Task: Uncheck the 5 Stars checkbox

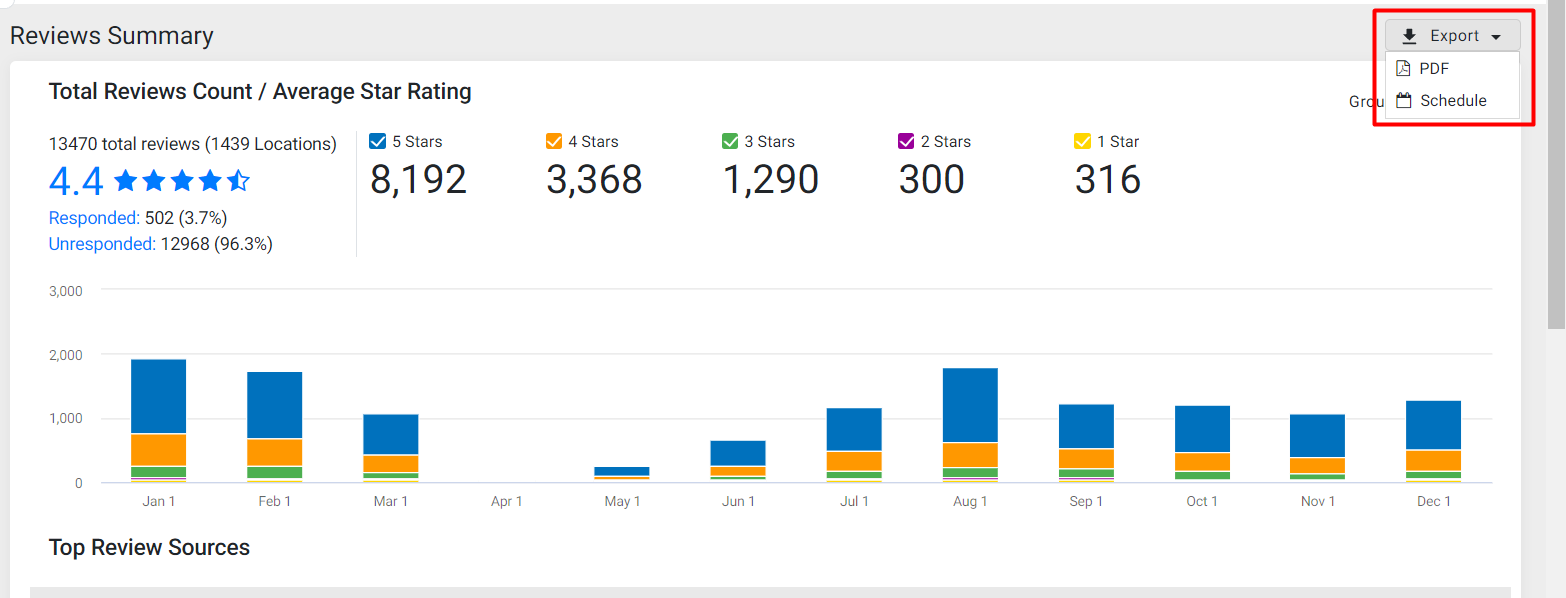Action: point(377,141)
